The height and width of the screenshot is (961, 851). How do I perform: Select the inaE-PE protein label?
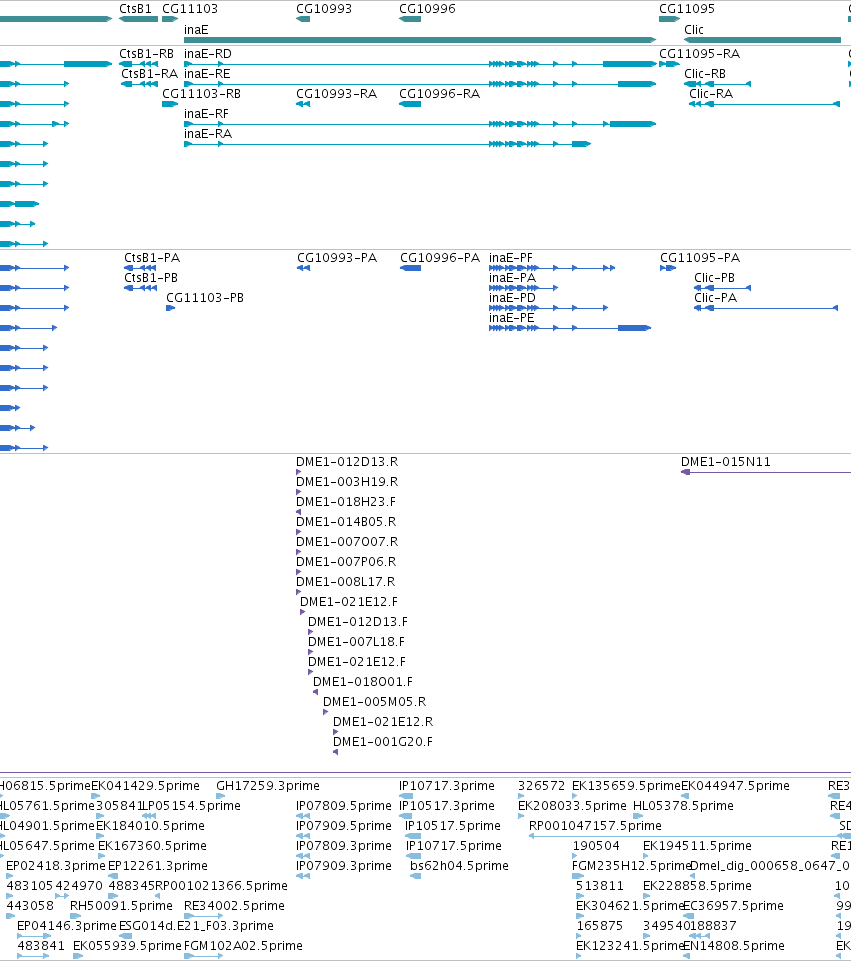[512, 318]
